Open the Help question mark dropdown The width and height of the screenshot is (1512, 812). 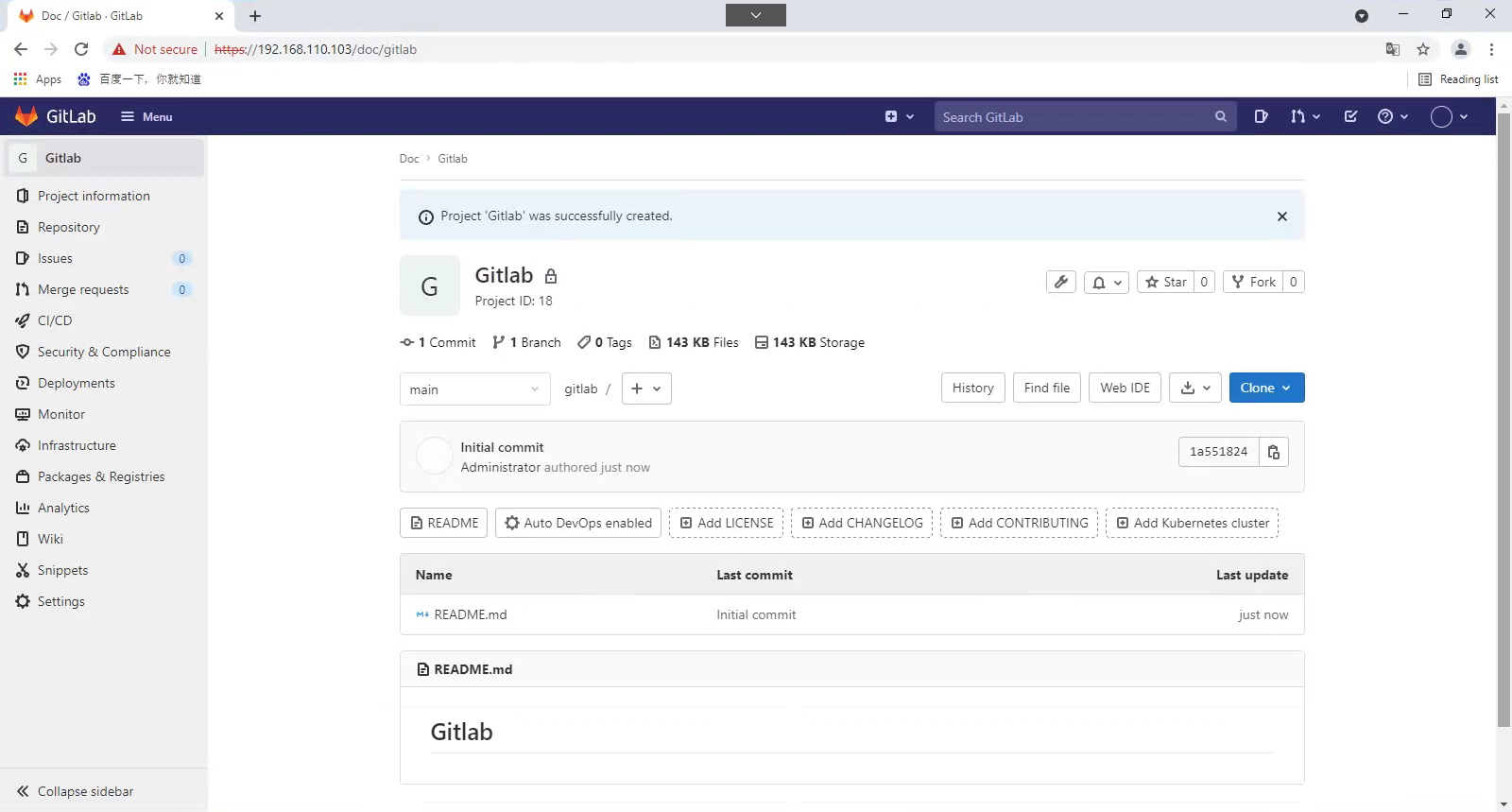point(1393,116)
